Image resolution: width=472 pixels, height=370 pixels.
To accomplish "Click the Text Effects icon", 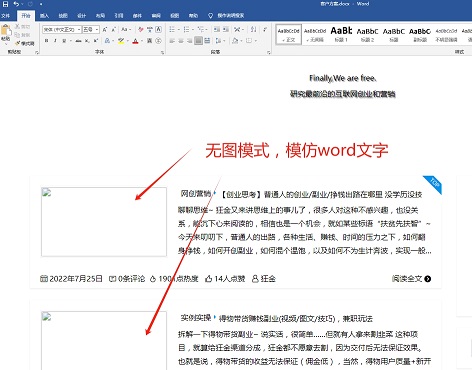I will (107, 41).
